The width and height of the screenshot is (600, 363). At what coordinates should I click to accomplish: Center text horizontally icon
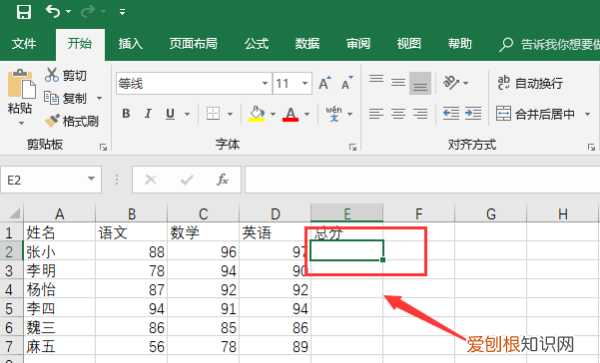pyautogui.click(x=398, y=114)
